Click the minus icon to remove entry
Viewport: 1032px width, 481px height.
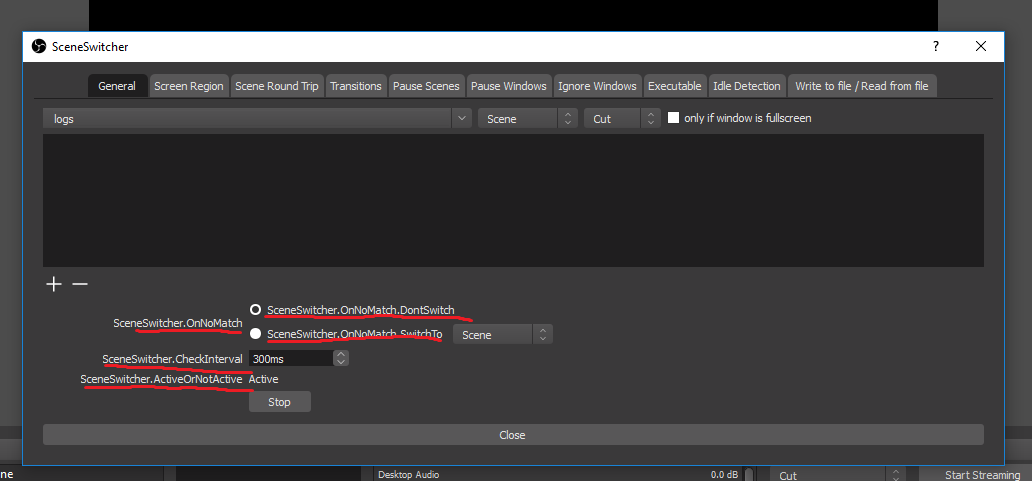click(80, 284)
